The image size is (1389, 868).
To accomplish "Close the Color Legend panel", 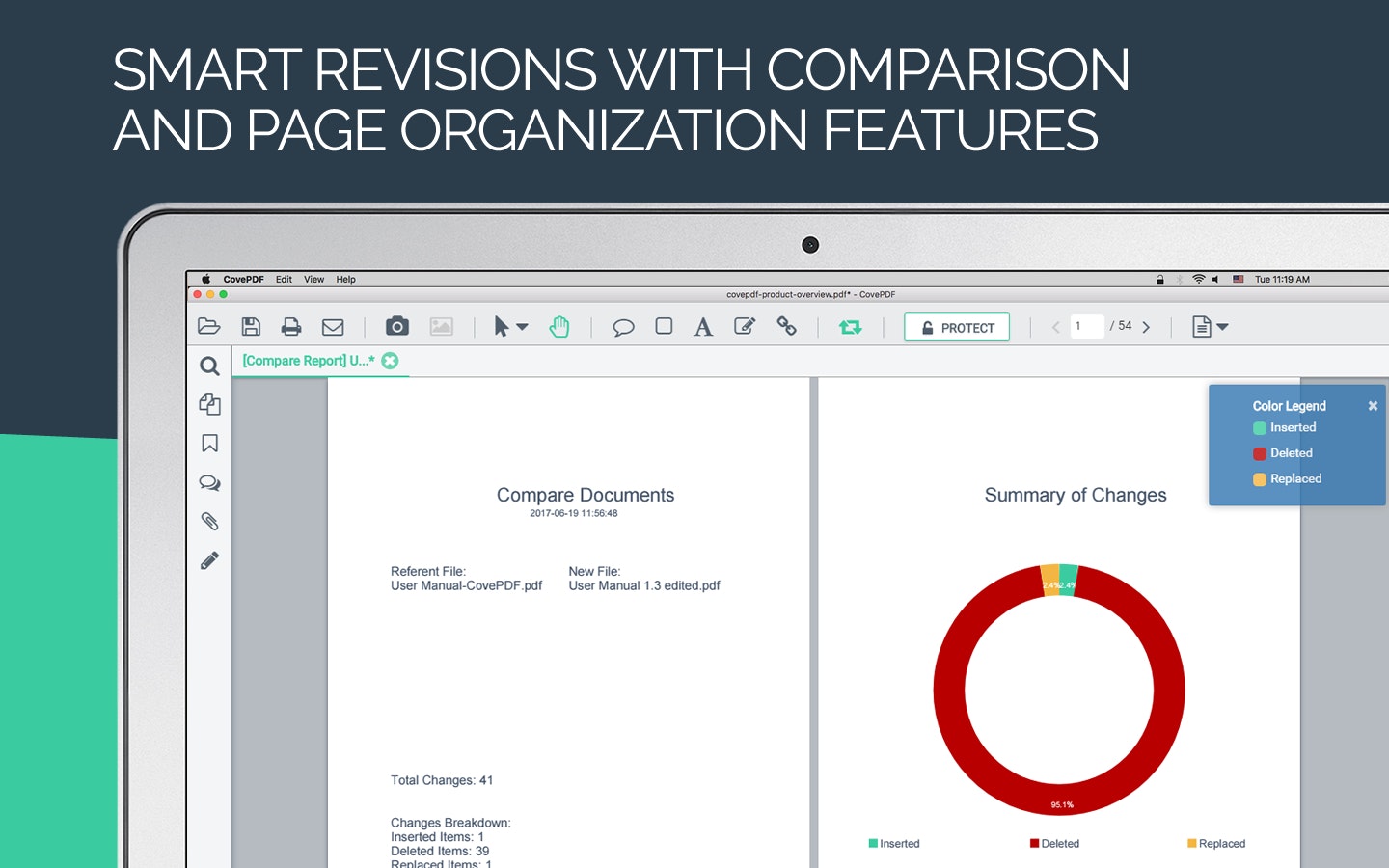I will coord(1373,406).
